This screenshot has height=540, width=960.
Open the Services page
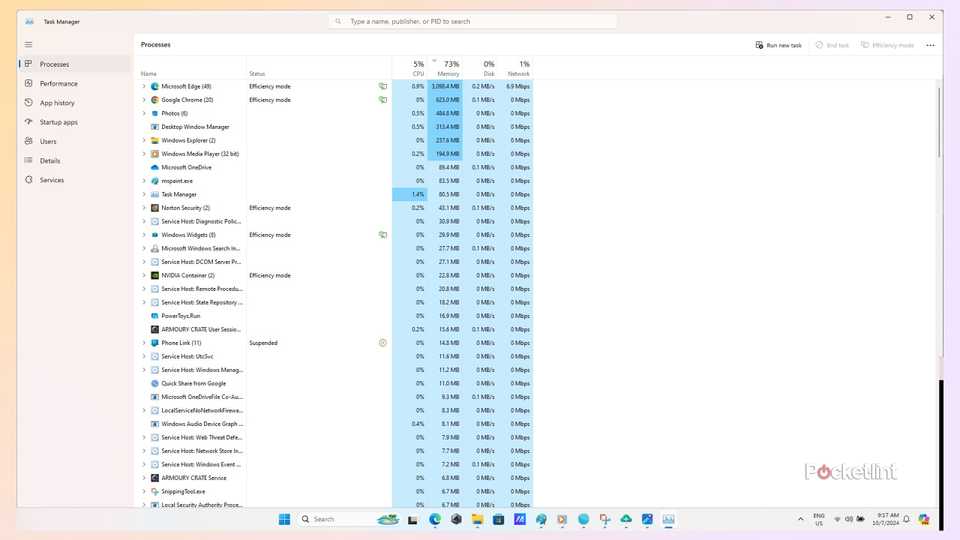coord(75,180)
